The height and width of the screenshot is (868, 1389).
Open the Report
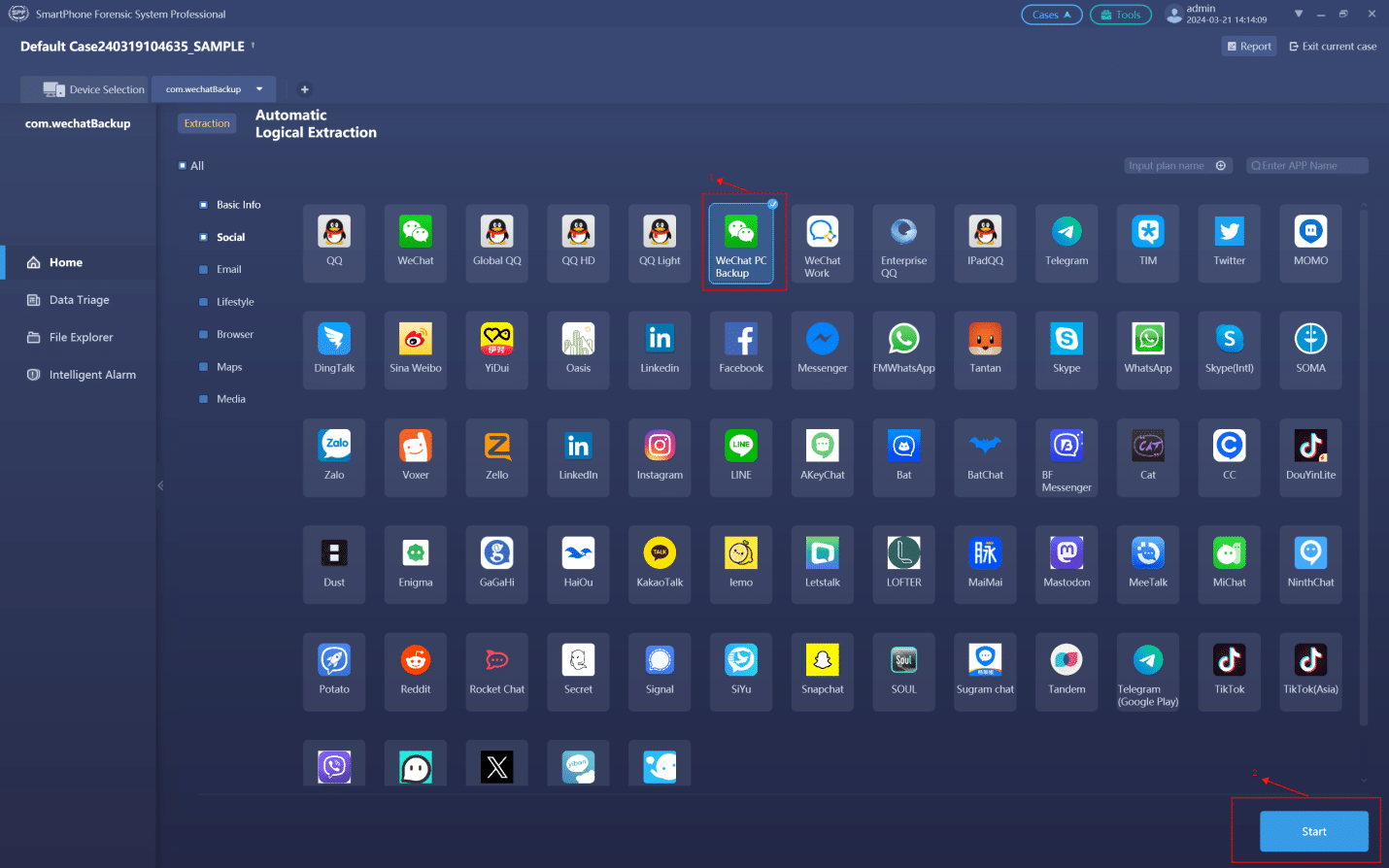[x=1249, y=47]
